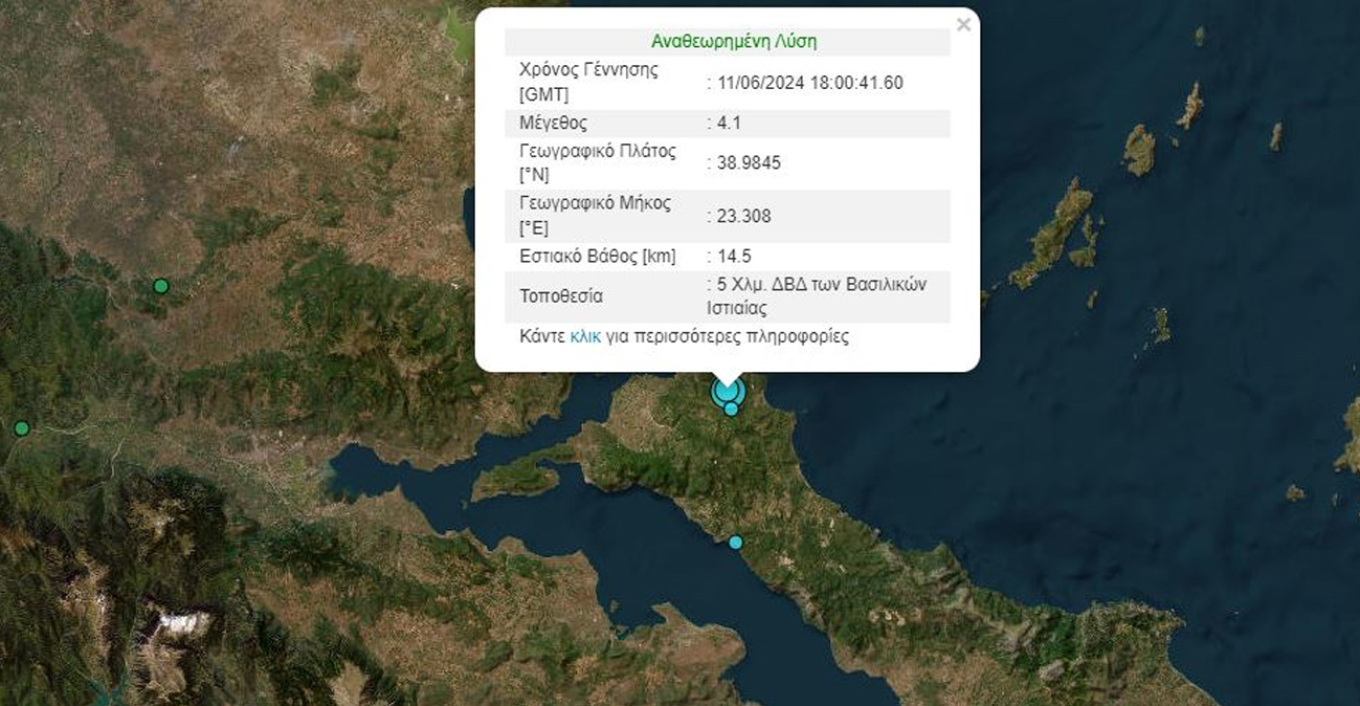The height and width of the screenshot is (706, 1360).
Task: Select the "Εστιακό Βάθος [km]" label
Action: click(597, 257)
